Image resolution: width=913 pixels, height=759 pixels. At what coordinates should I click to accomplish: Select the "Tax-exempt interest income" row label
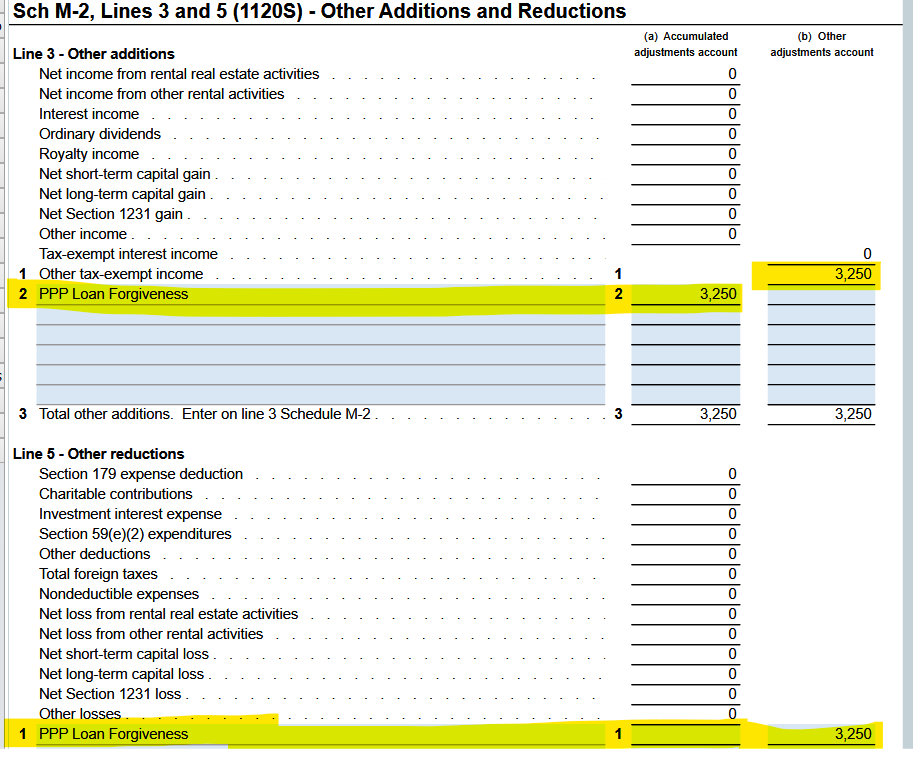128,254
